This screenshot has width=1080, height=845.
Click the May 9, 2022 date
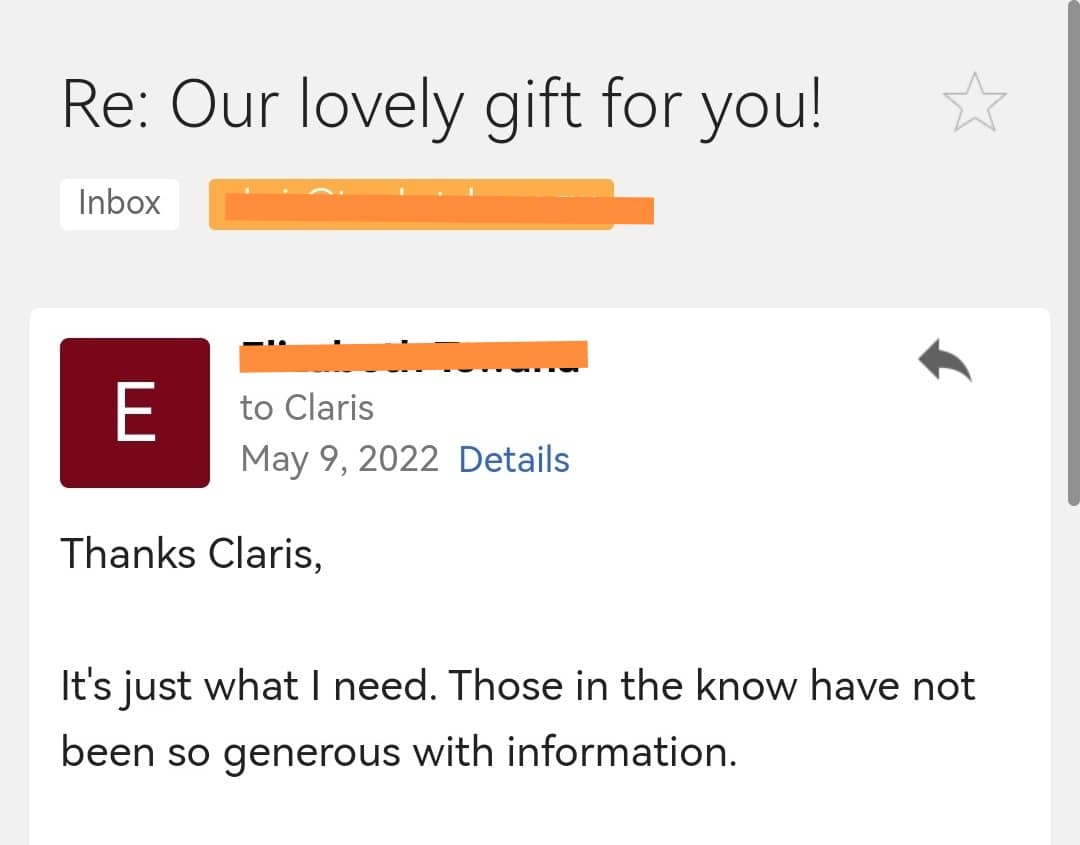(x=339, y=460)
